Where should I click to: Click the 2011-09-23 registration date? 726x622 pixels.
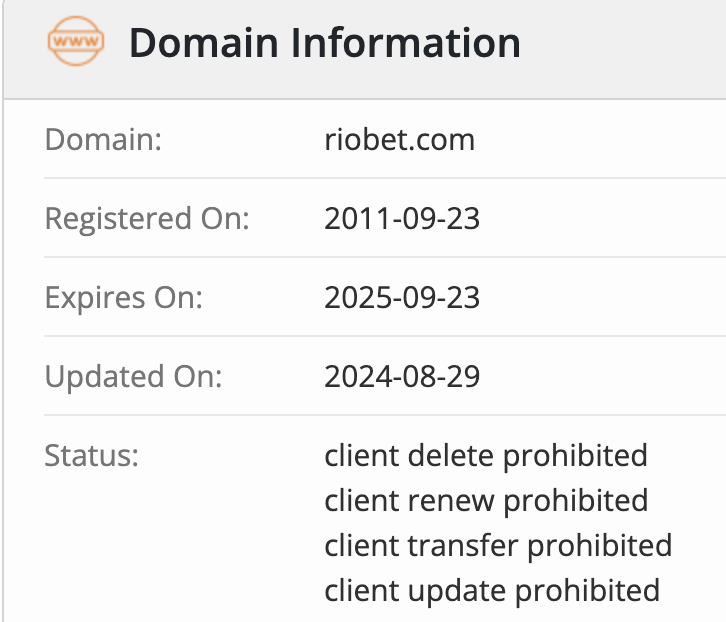402,219
